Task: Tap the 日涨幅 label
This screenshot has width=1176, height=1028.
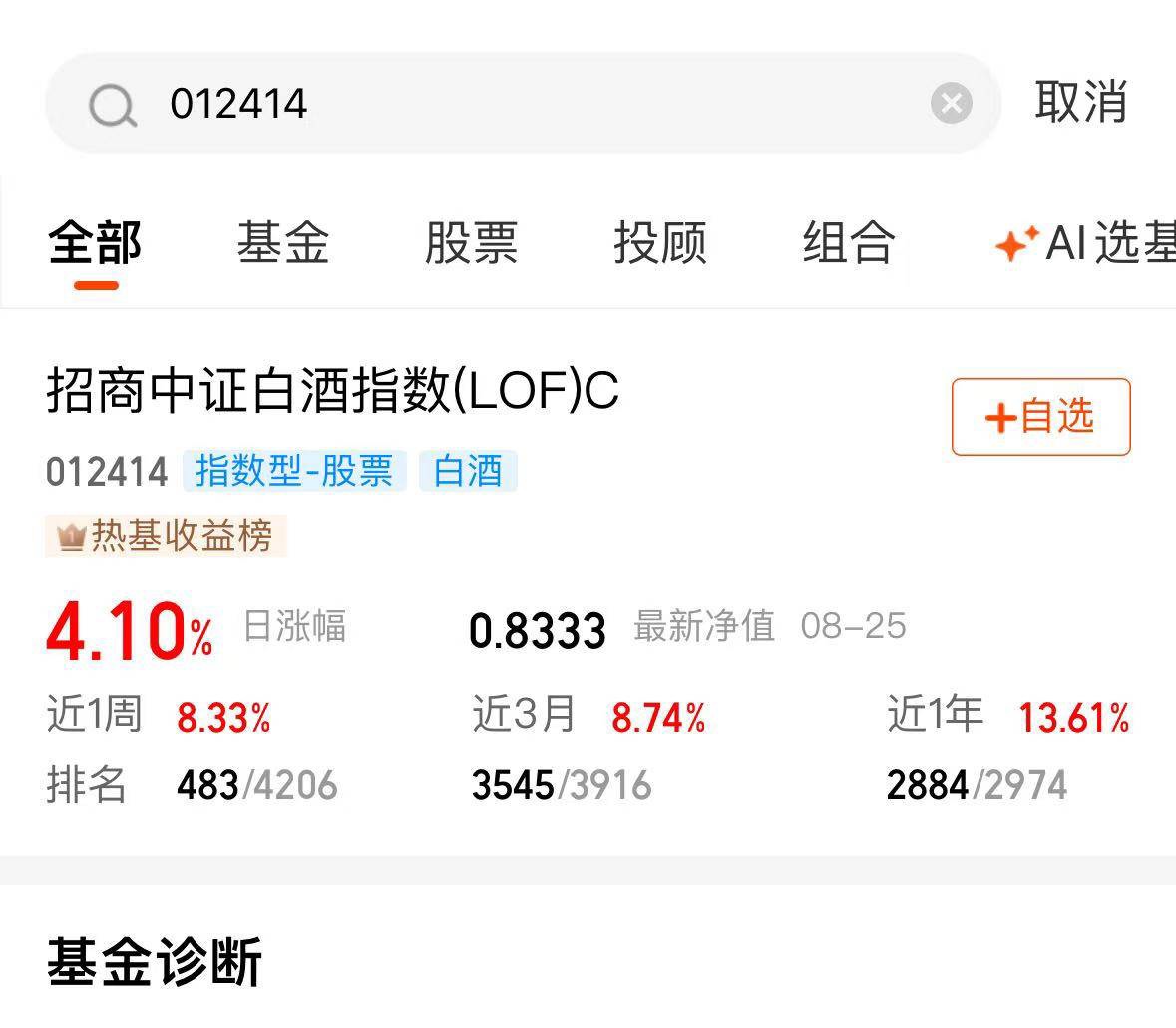Action: (x=294, y=626)
